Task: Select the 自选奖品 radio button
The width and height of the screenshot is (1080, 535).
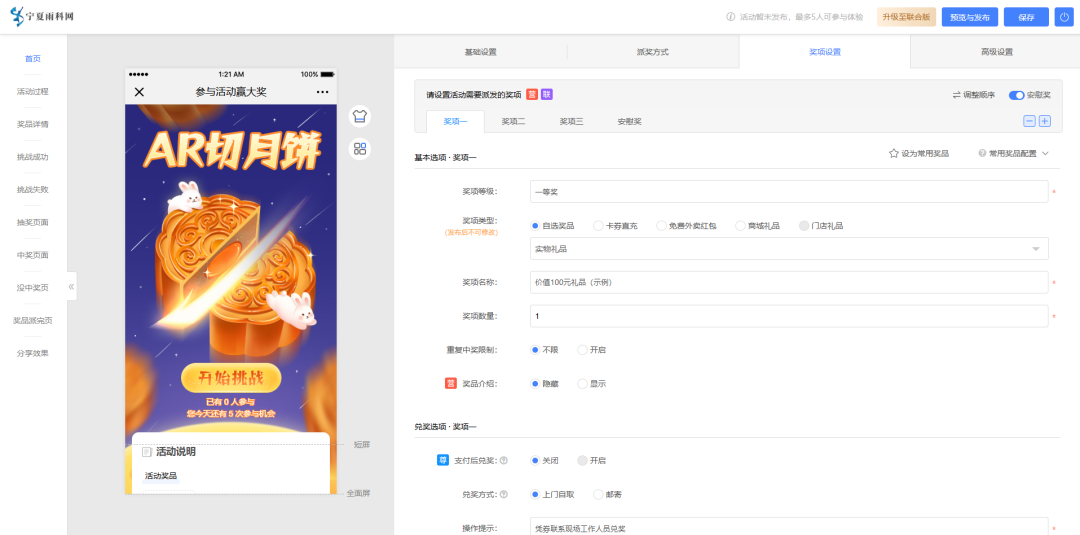Action: (x=535, y=226)
